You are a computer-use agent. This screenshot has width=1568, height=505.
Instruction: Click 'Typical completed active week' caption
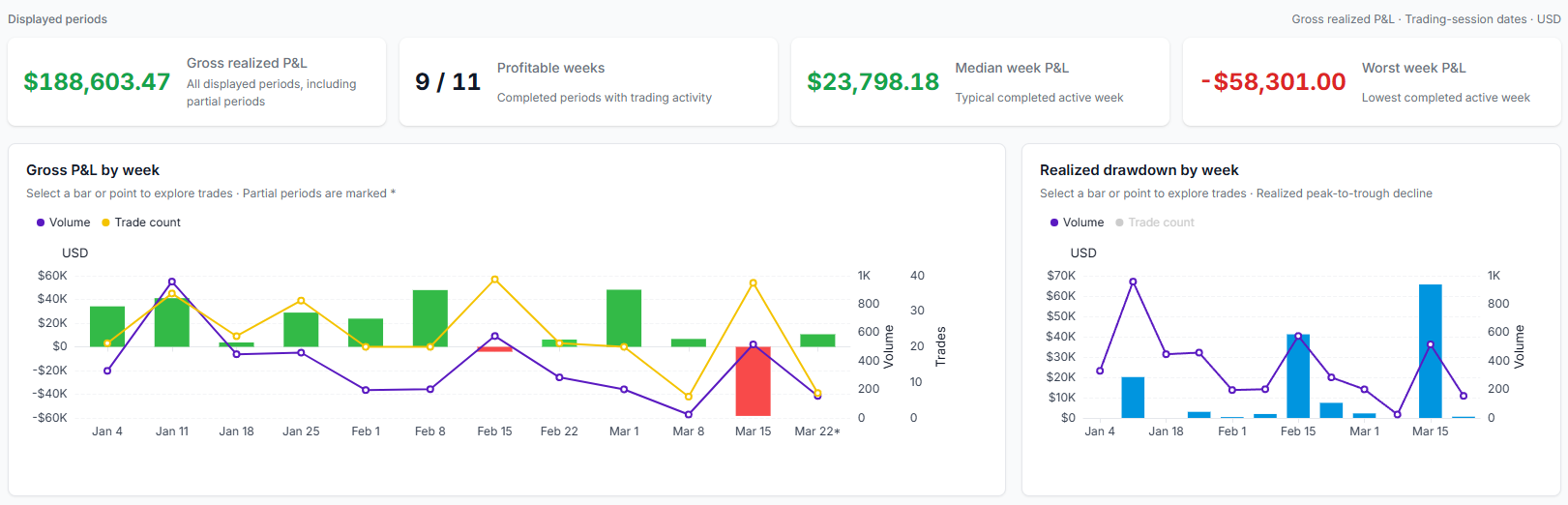pyautogui.click(x=1039, y=98)
